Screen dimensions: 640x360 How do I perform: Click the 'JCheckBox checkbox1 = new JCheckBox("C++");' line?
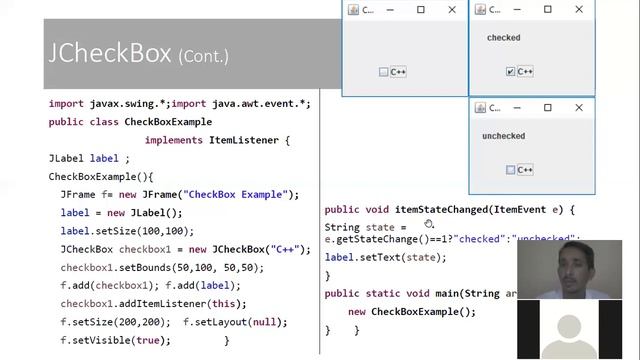coord(185,249)
